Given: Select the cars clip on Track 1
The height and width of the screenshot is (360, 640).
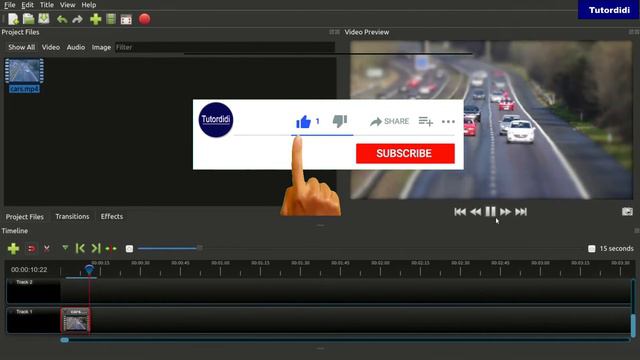Looking at the screenshot, I should [76, 320].
